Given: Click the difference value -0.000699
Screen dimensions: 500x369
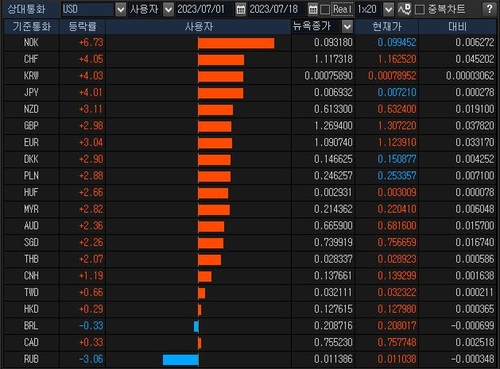Looking at the screenshot, I should pyautogui.click(x=473, y=326).
